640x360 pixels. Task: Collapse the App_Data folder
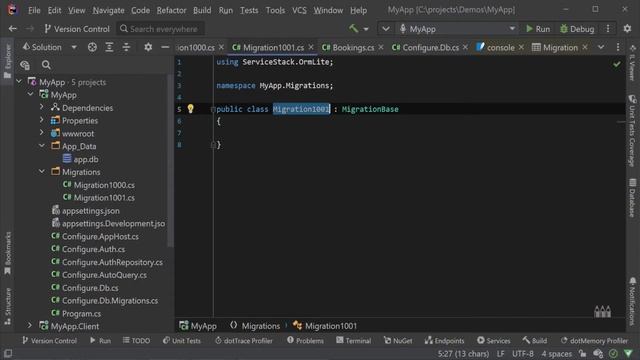coord(42,146)
